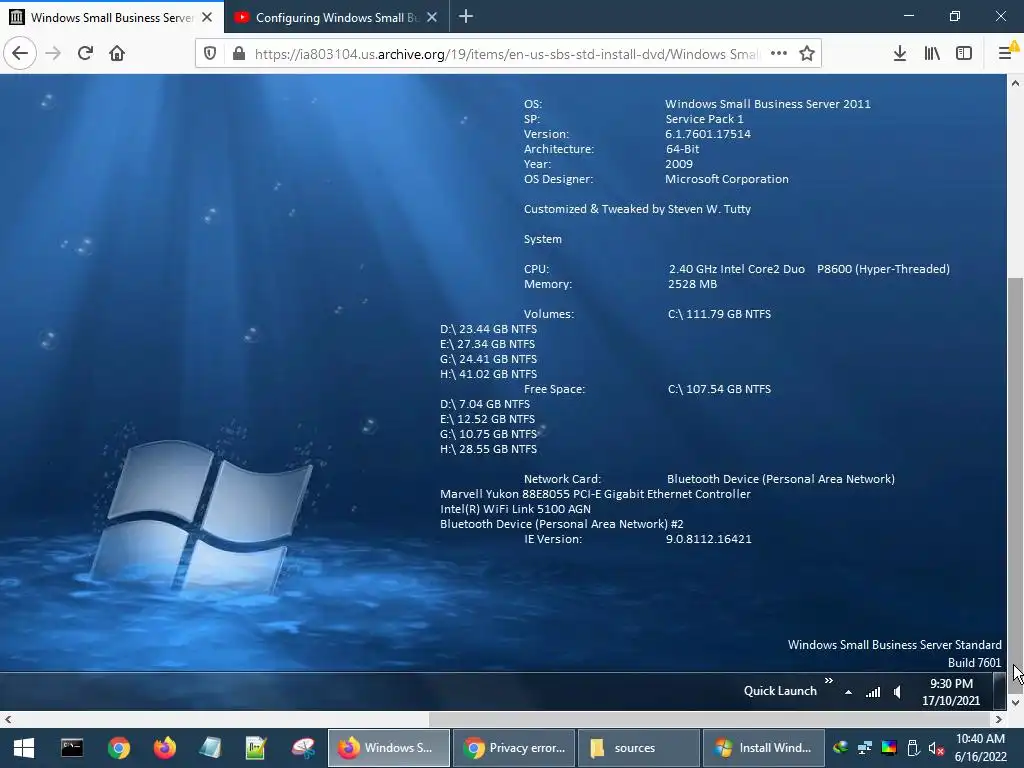Screen dimensions: 1024x768
Task: Open the pinned notebook app on taskbar
Action: point(210,748)
